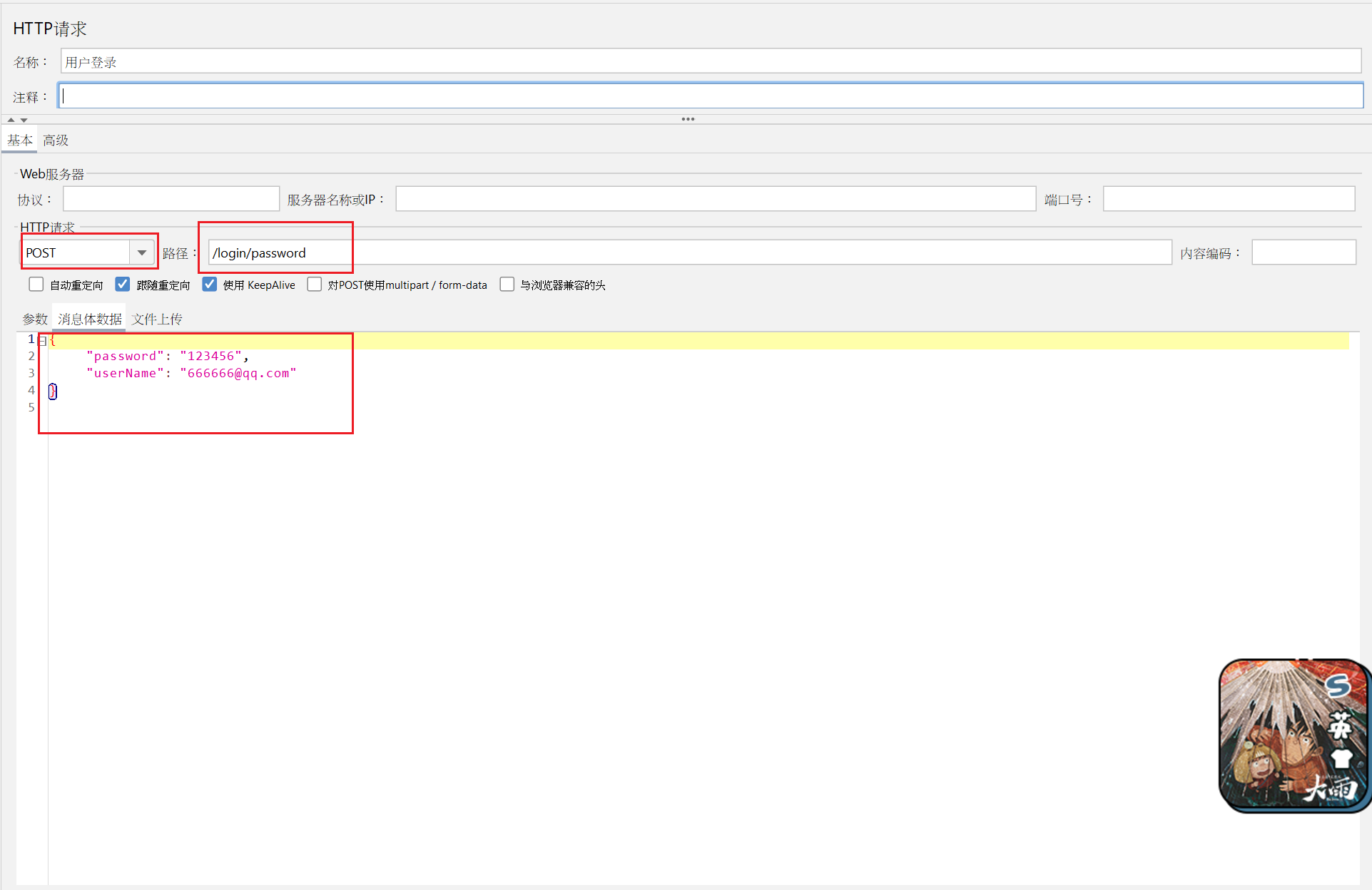Open the 文件上传 tab

coord(157,319)
